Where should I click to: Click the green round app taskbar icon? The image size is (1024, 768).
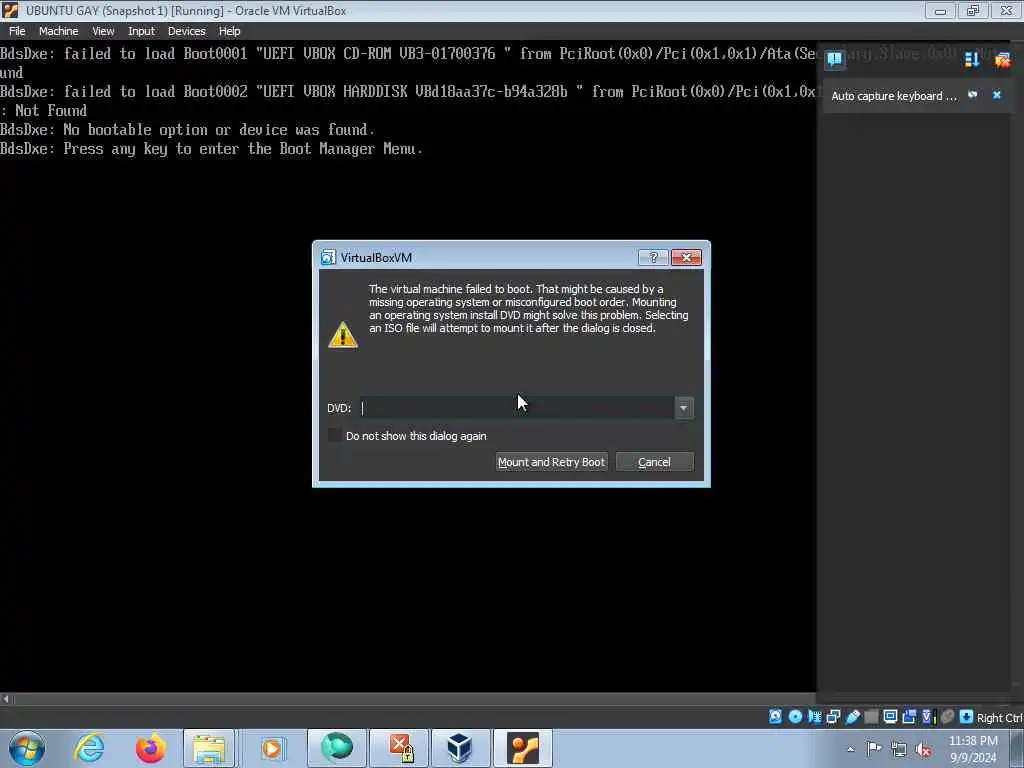point(337,748)
